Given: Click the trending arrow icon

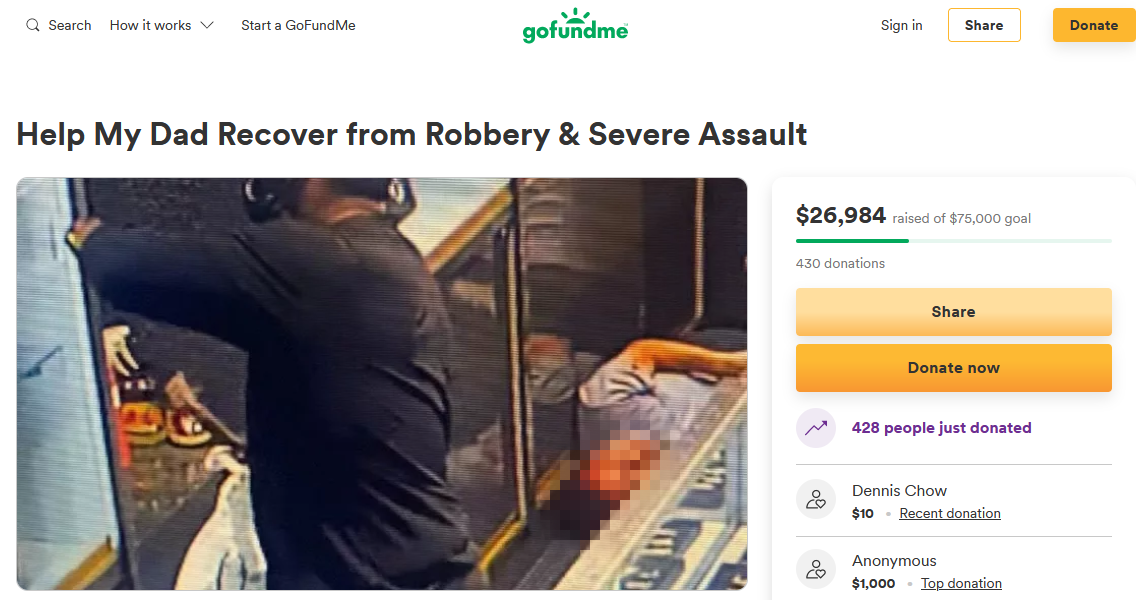Looking at the screenshot, I should [x=816, y=428].
